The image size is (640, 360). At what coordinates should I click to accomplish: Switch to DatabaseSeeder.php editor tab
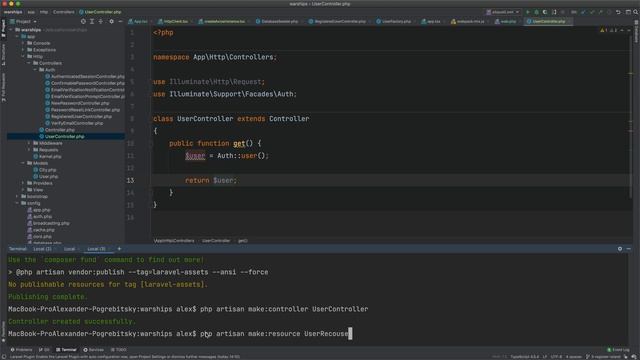point(279,21)
